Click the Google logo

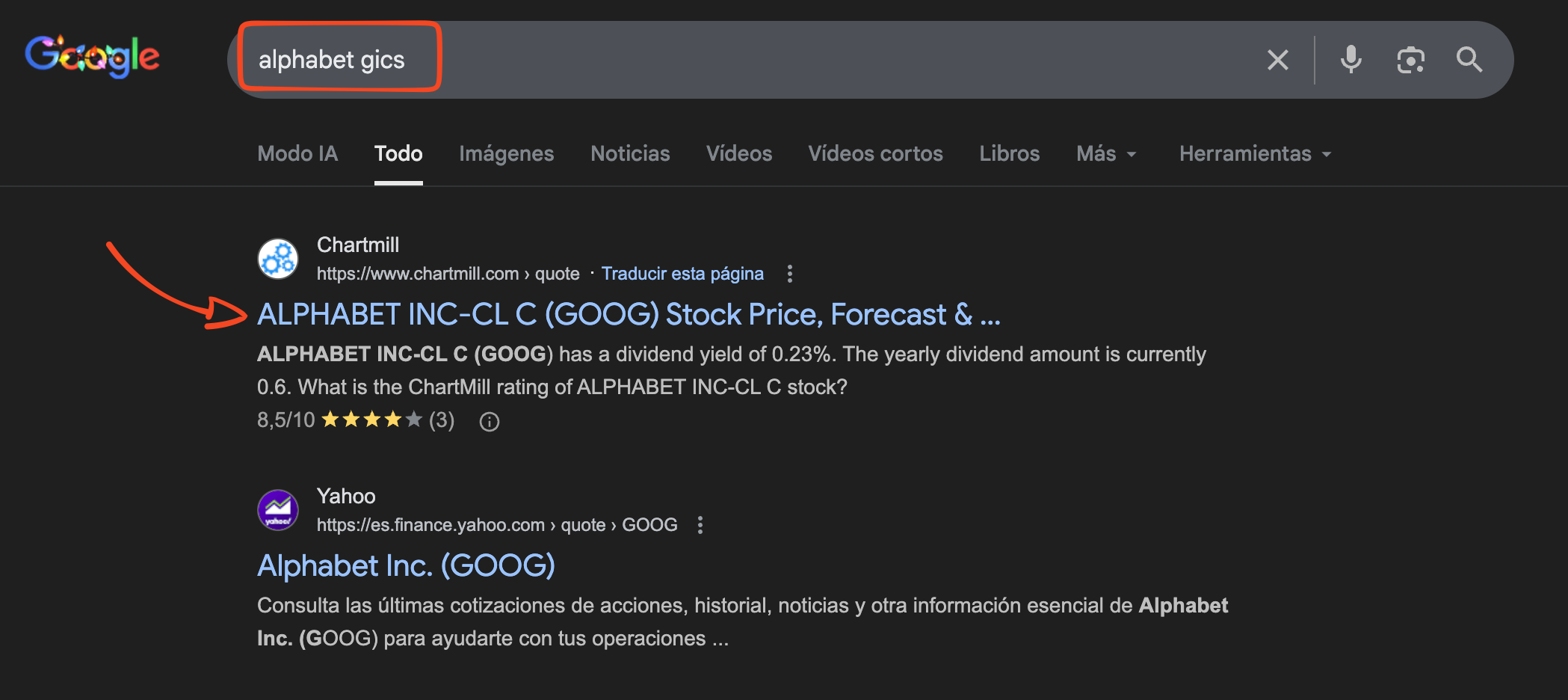coord(92,56)
